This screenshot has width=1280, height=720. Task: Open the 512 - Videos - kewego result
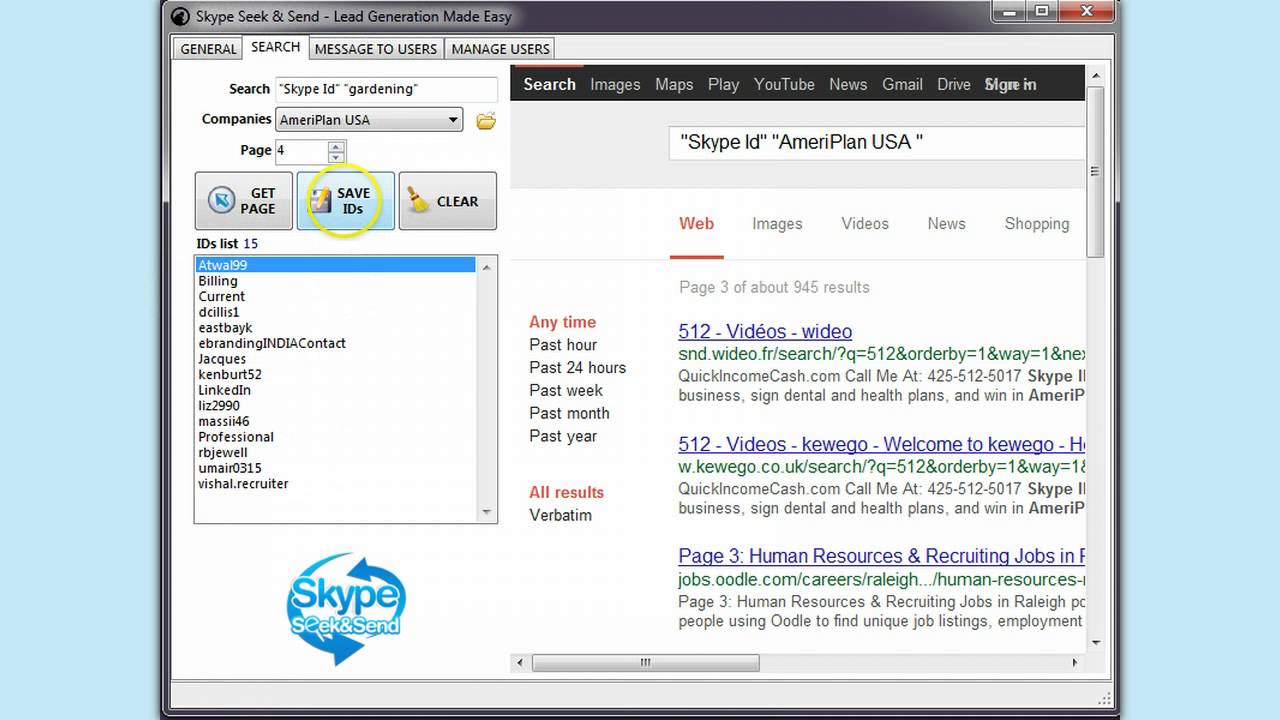click(881, 444)
